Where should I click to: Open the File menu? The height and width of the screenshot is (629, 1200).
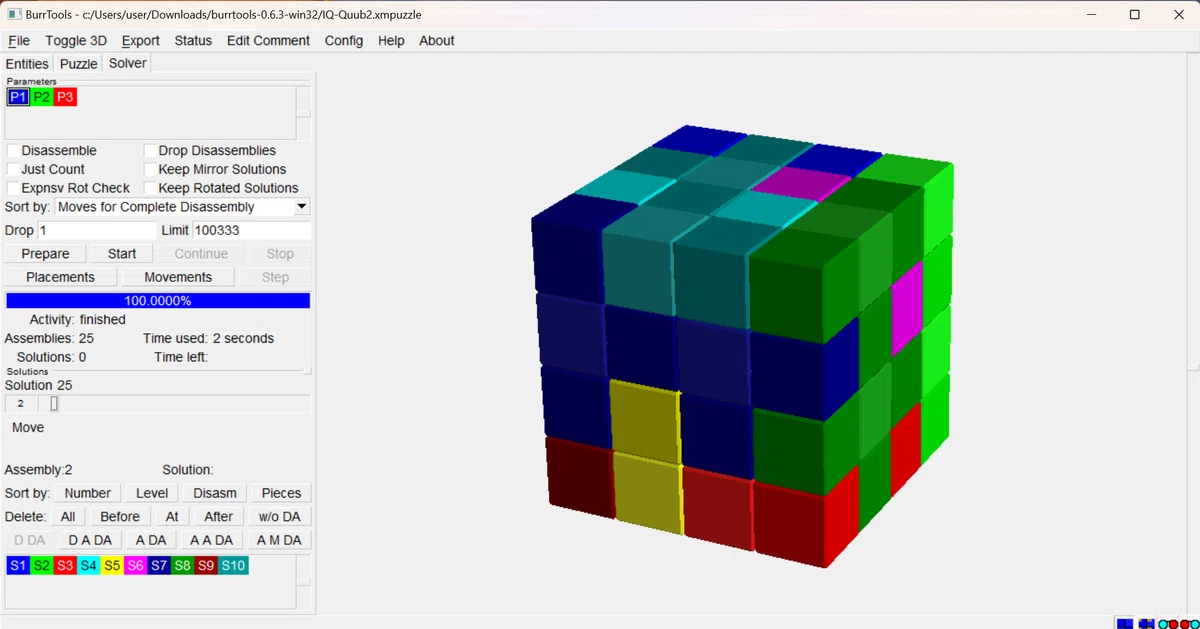[19, 41]
